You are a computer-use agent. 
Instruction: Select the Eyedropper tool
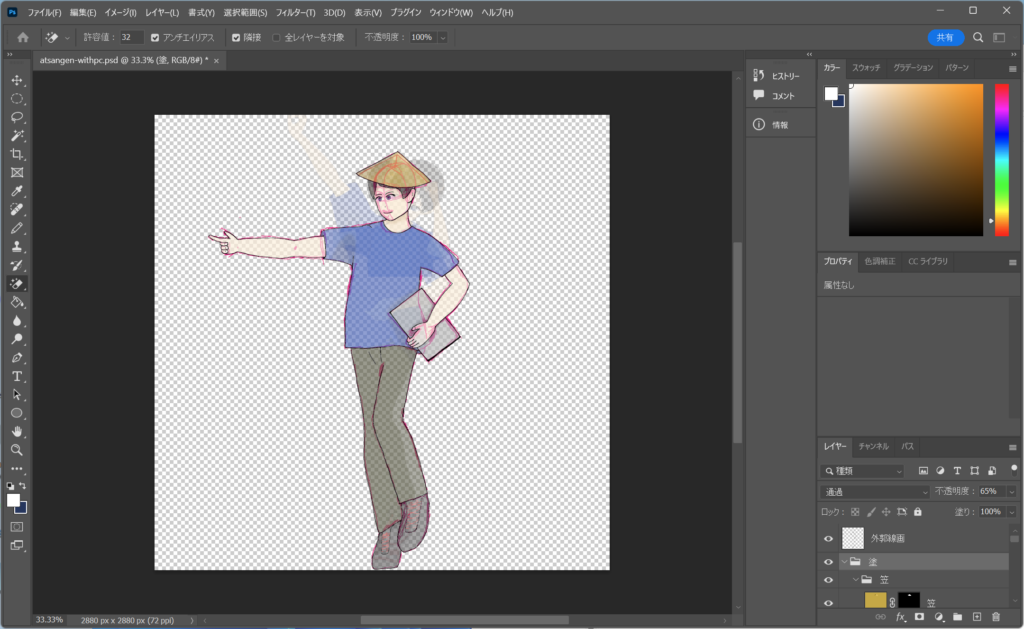(17, 191)
